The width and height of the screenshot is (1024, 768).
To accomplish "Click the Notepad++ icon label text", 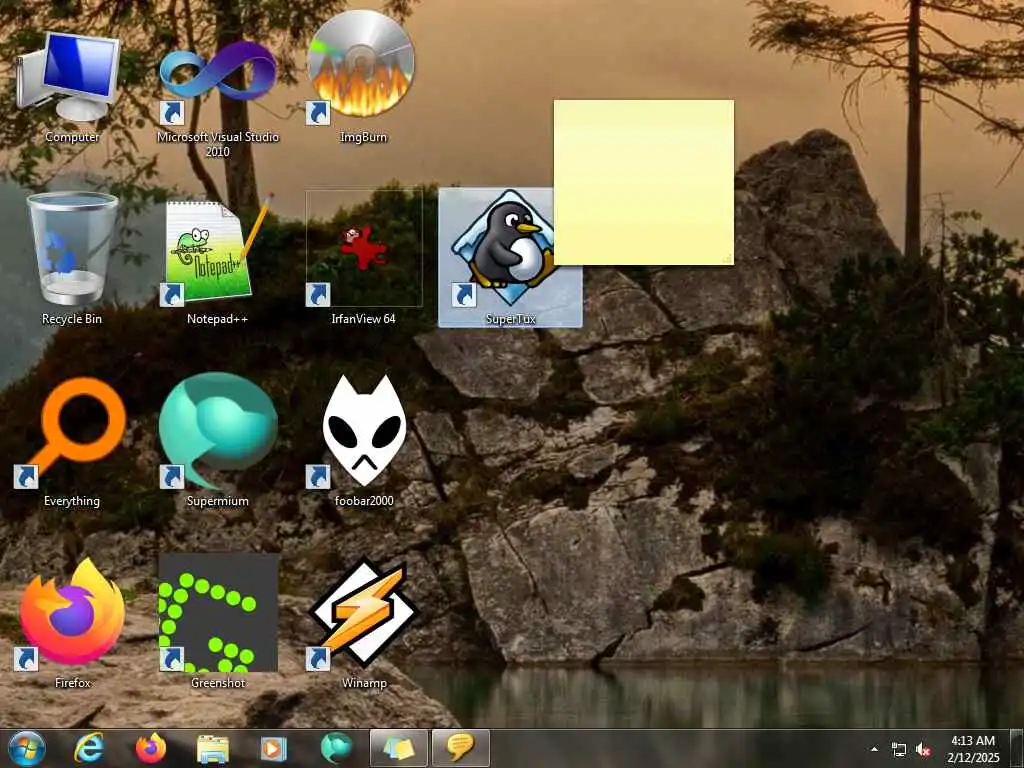I will point(217,319).
